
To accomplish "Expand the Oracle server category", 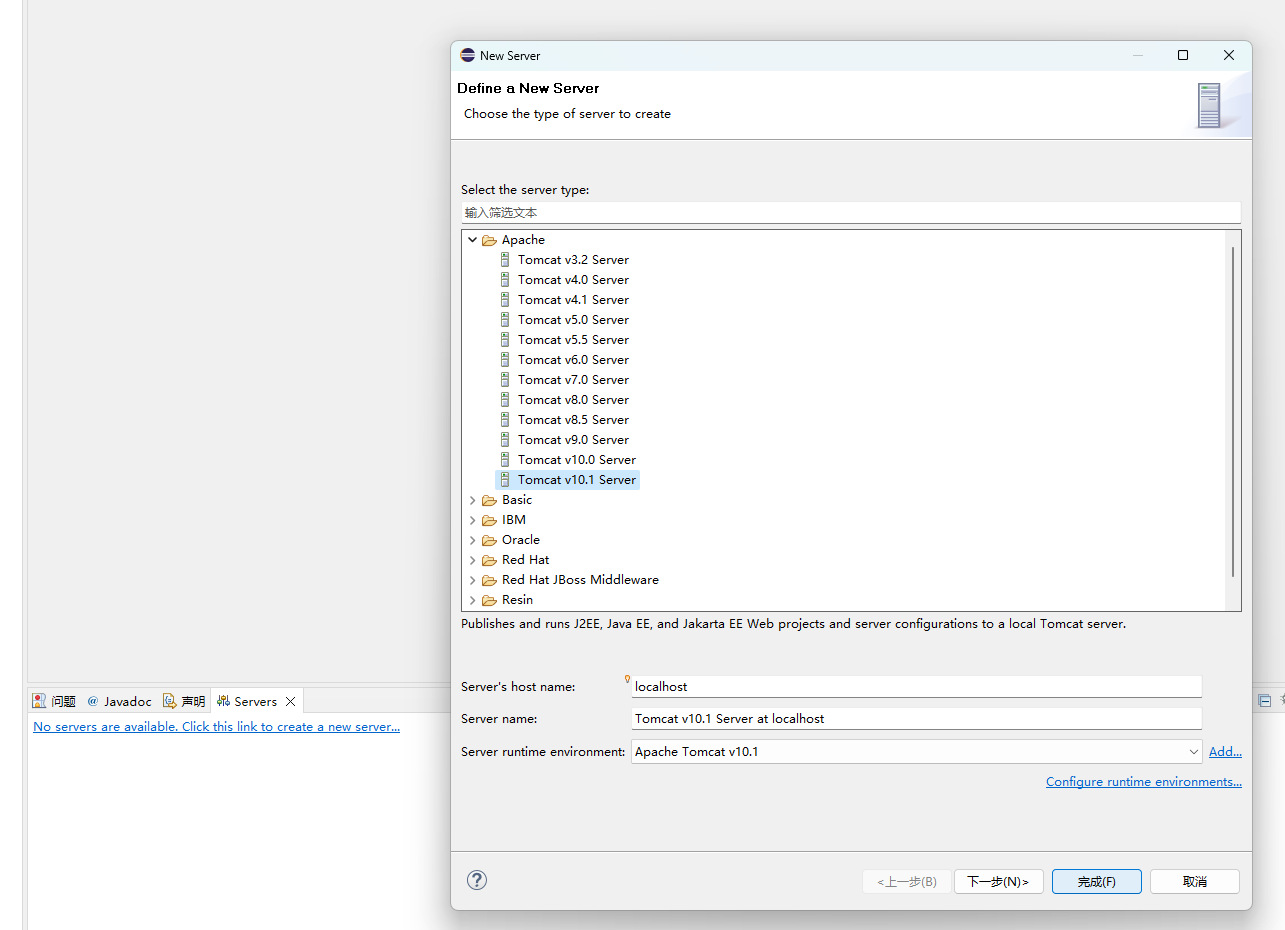I will tap(473, 540).
